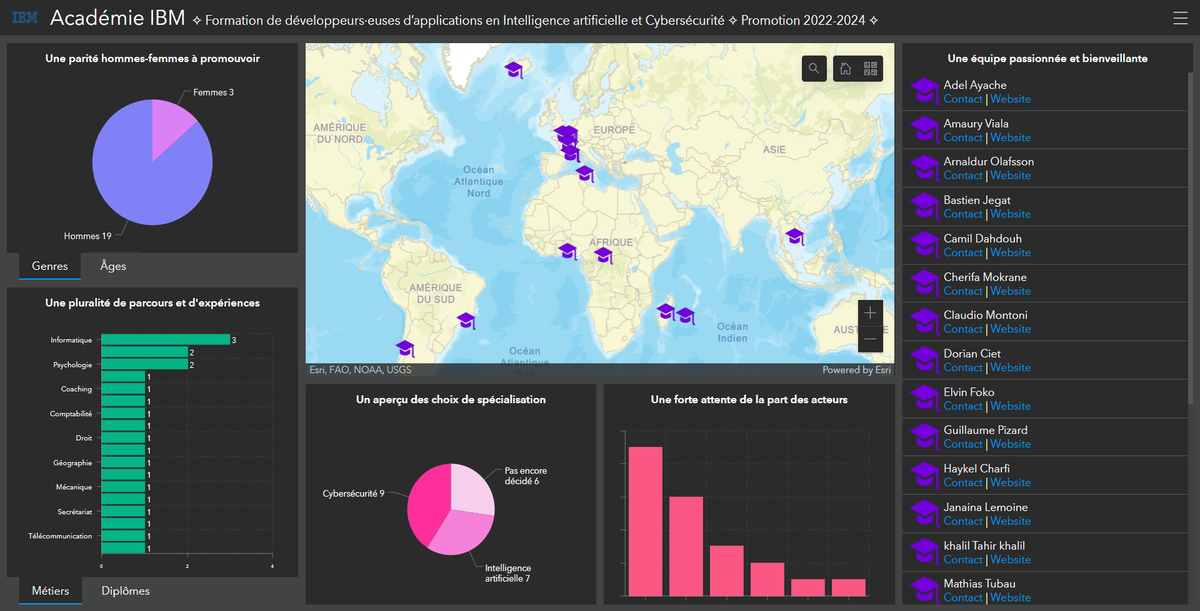Switch to the Diplômes tab
The image size is (1200, 611).
click(x=126, y=591)
